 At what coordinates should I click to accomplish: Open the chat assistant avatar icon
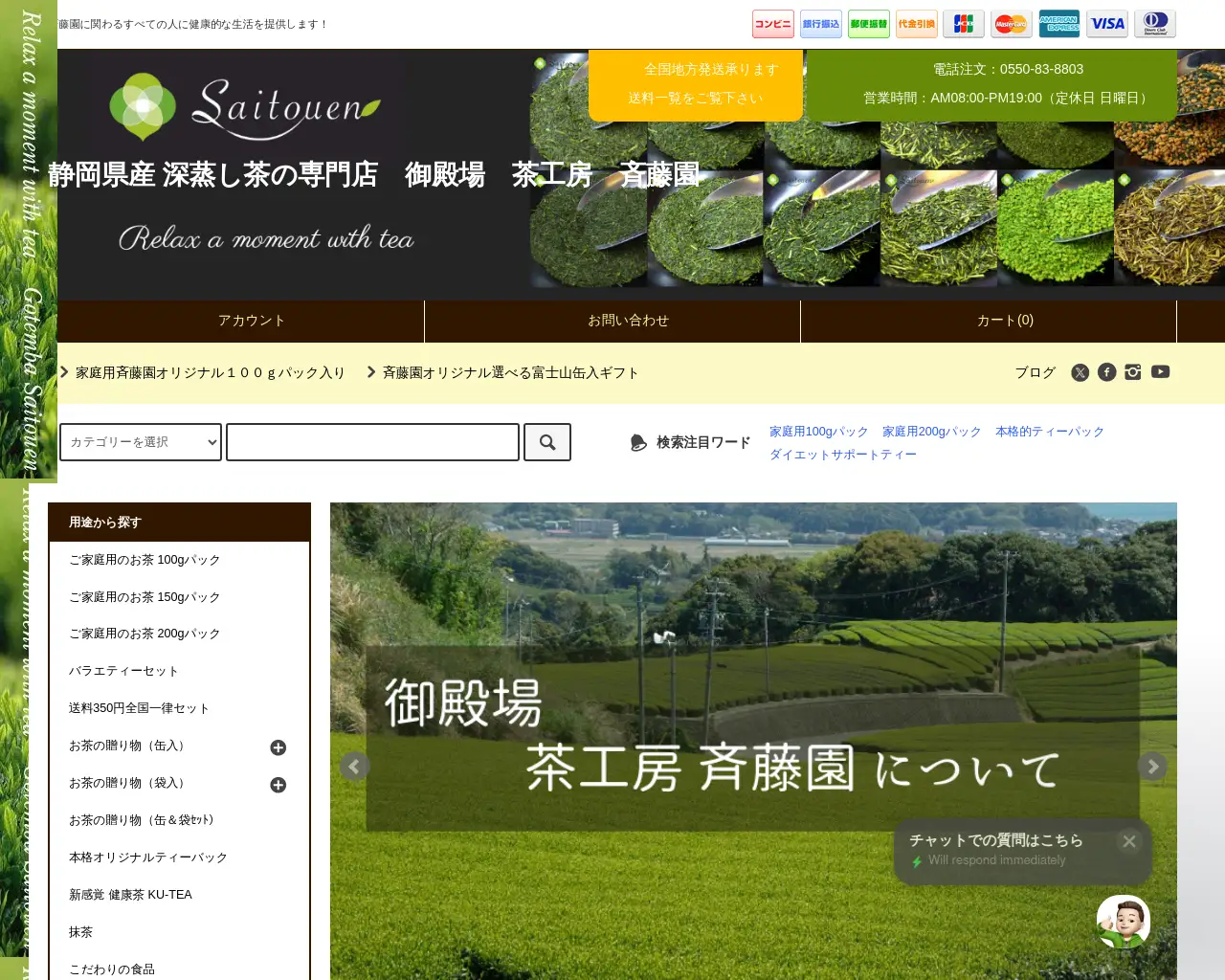(x=1122, y=920)
